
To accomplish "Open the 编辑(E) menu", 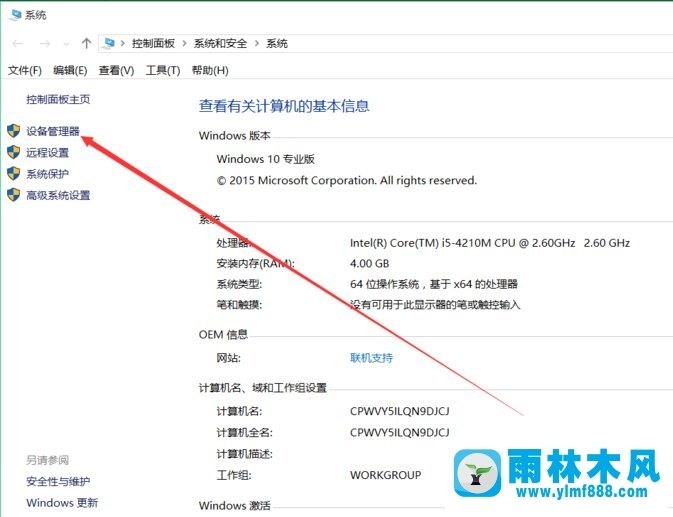I will click(70, 70).
